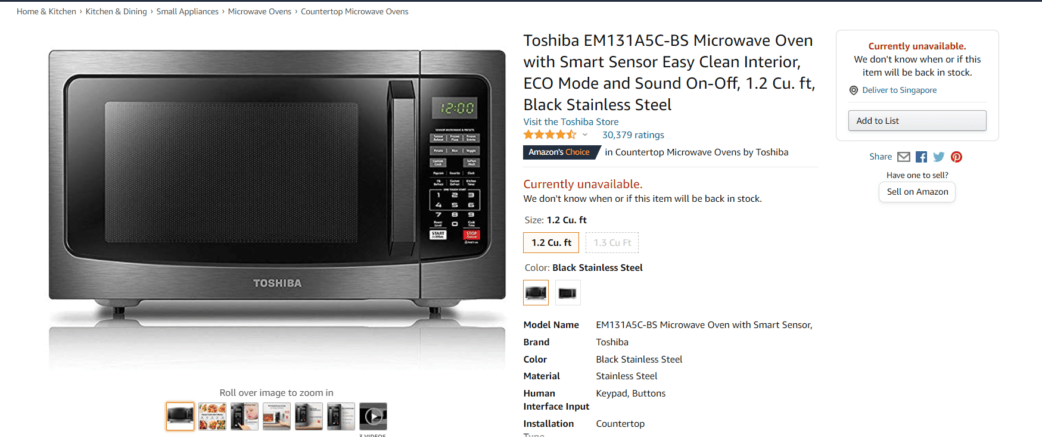
Task: Go to Small Appliances breadcrumb
Action: [x=187, y=11]
